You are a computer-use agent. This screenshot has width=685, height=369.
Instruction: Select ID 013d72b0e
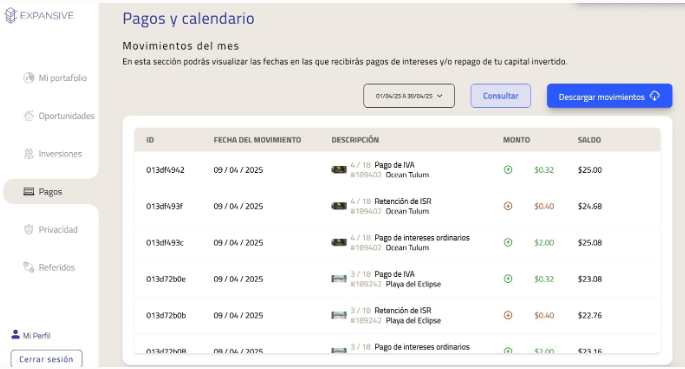point(166,279)
